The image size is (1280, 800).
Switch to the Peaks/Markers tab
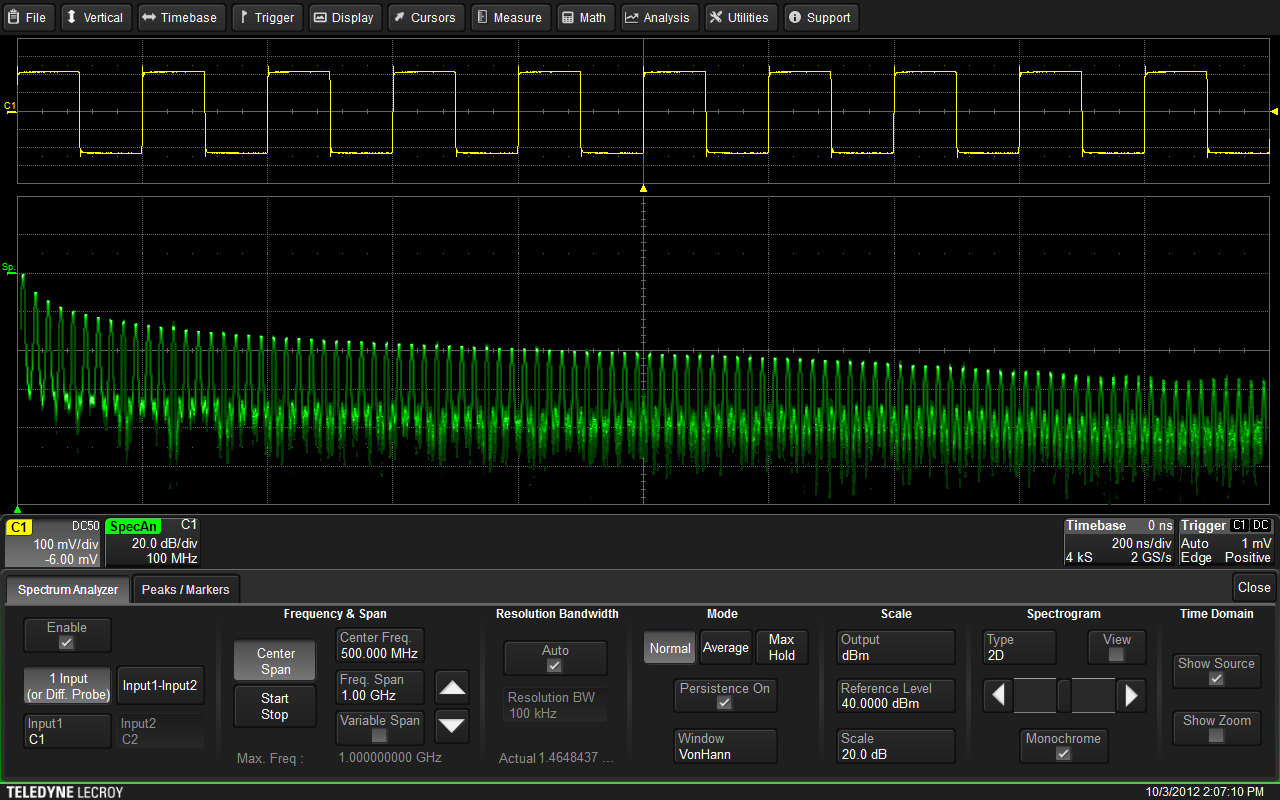186,589
